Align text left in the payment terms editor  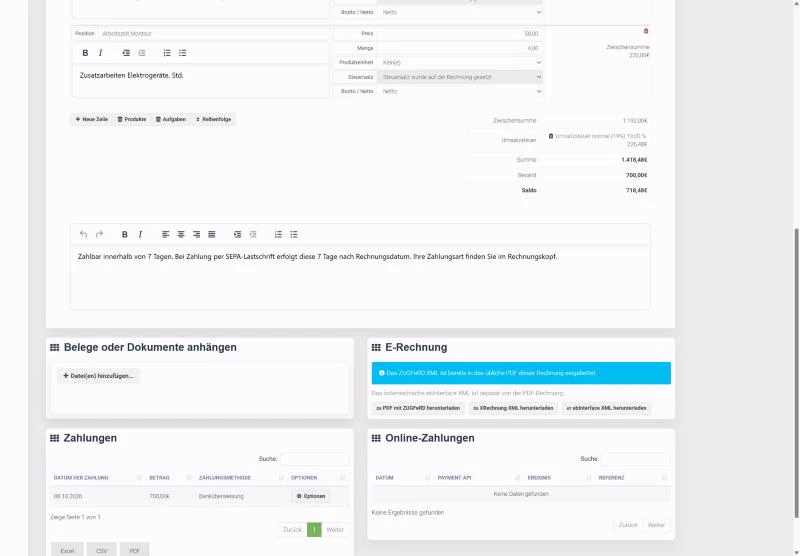[x=165, y=234]
